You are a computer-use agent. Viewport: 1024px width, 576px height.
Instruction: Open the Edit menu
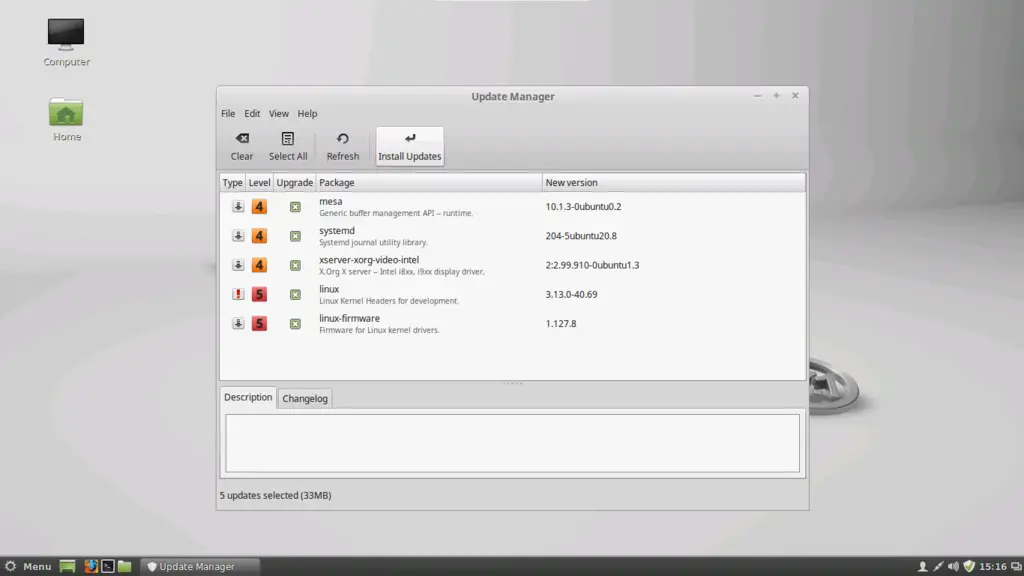coord(252,114)
